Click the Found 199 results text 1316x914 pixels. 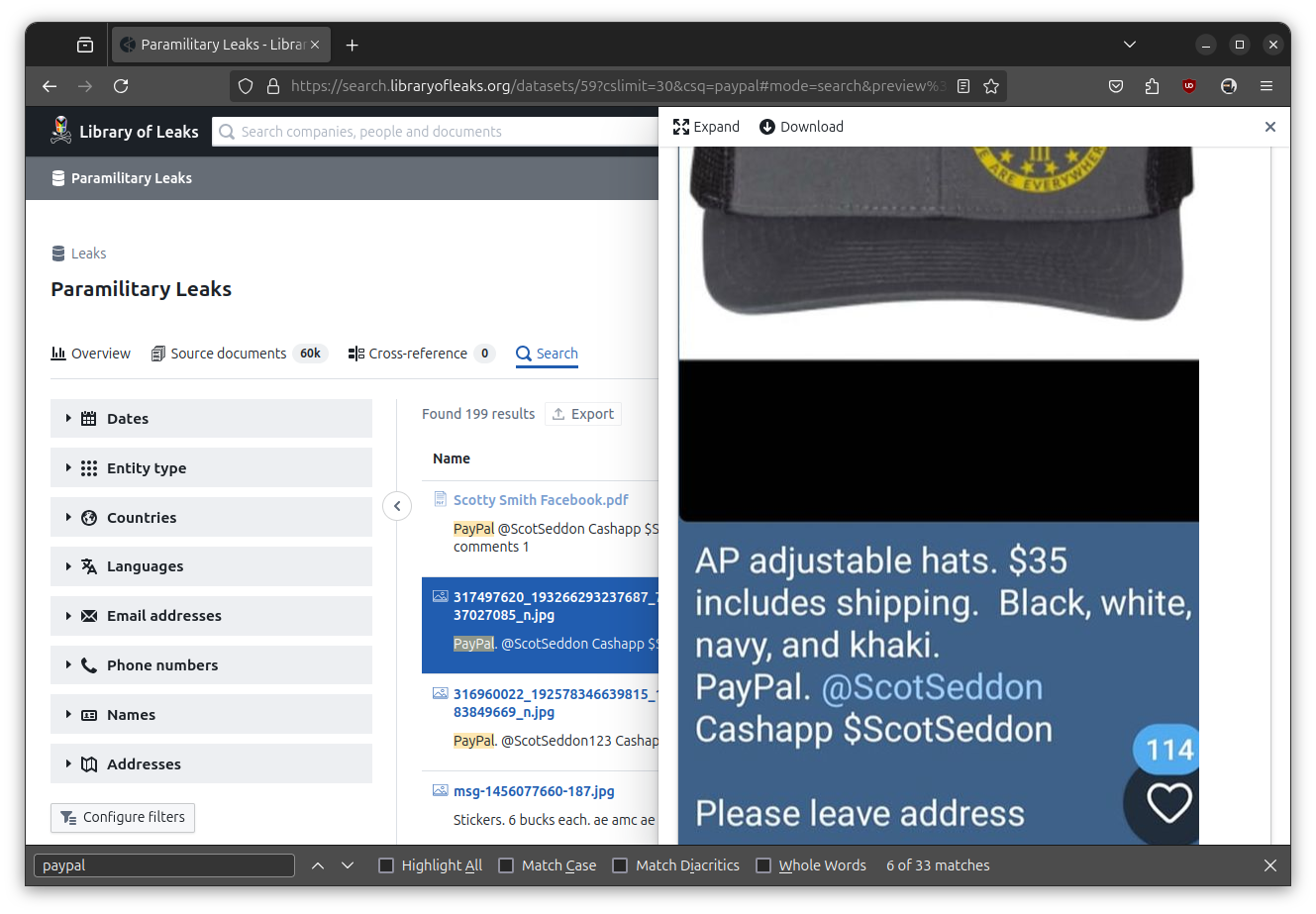click(x=478, y=414)
